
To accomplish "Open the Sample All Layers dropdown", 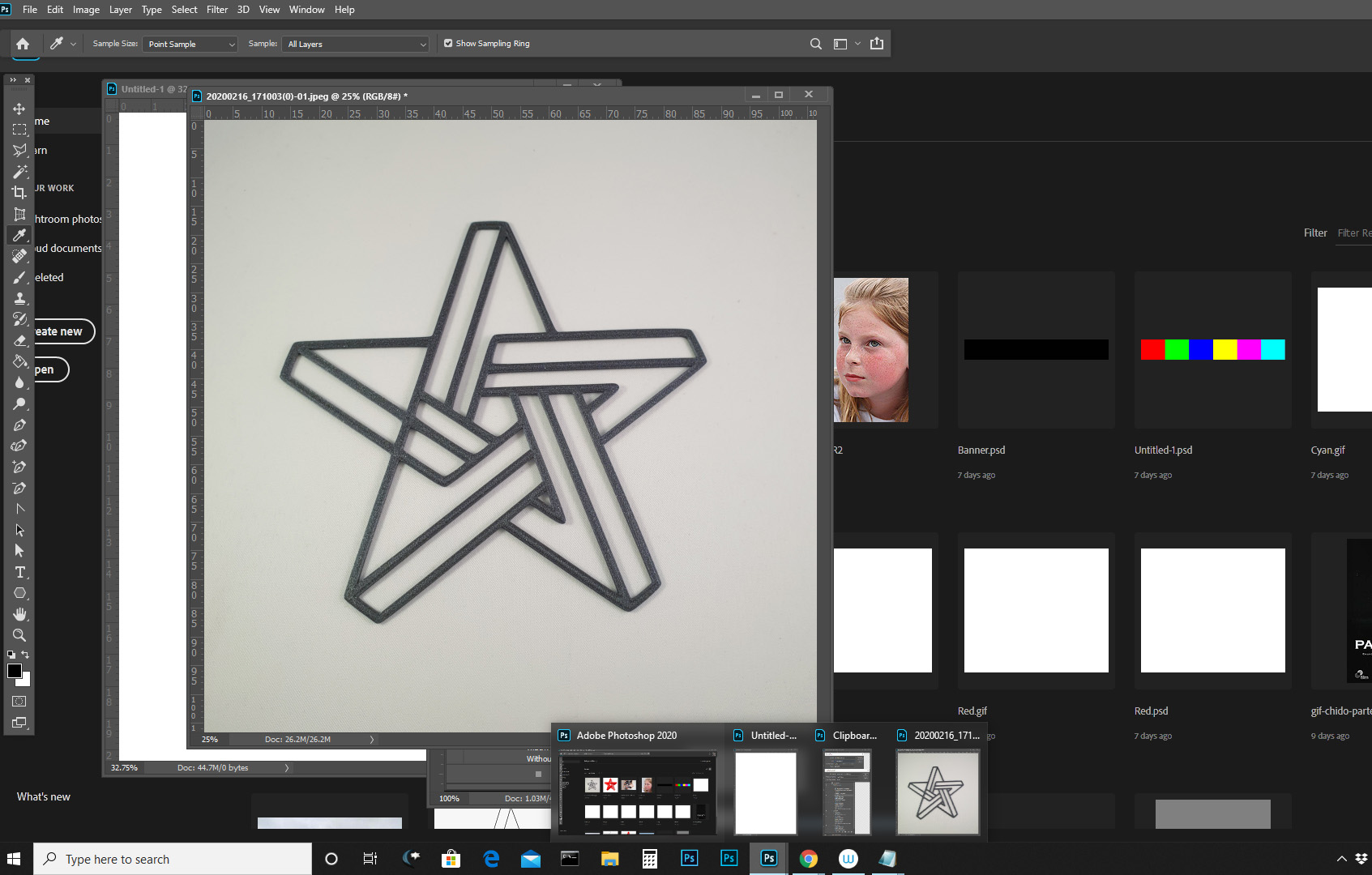I will pos(355,44).
